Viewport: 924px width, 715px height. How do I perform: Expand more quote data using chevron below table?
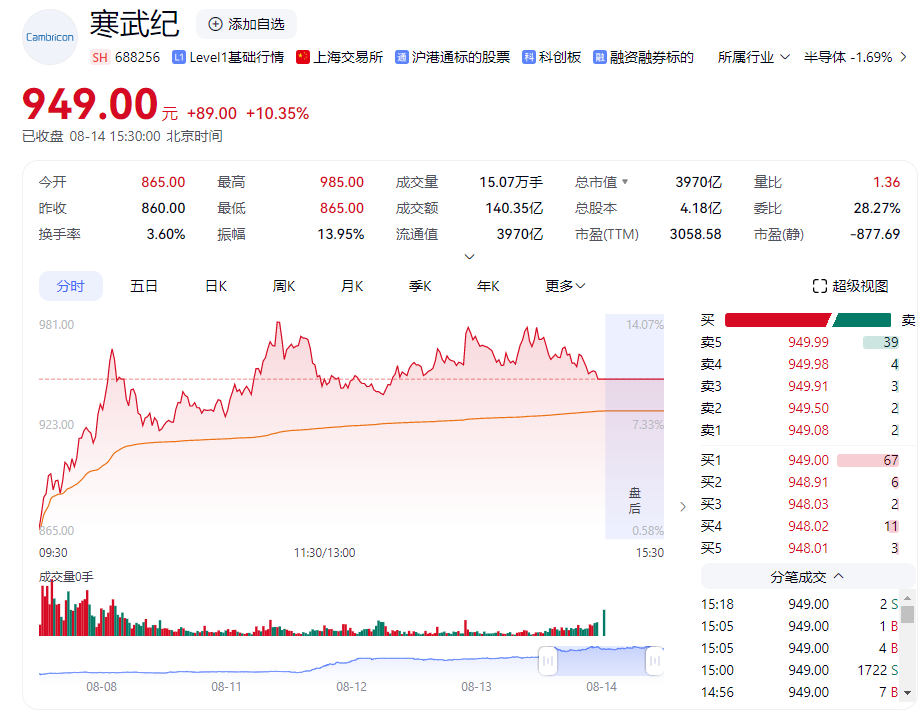pyautogui.click(x=470, y=256)
